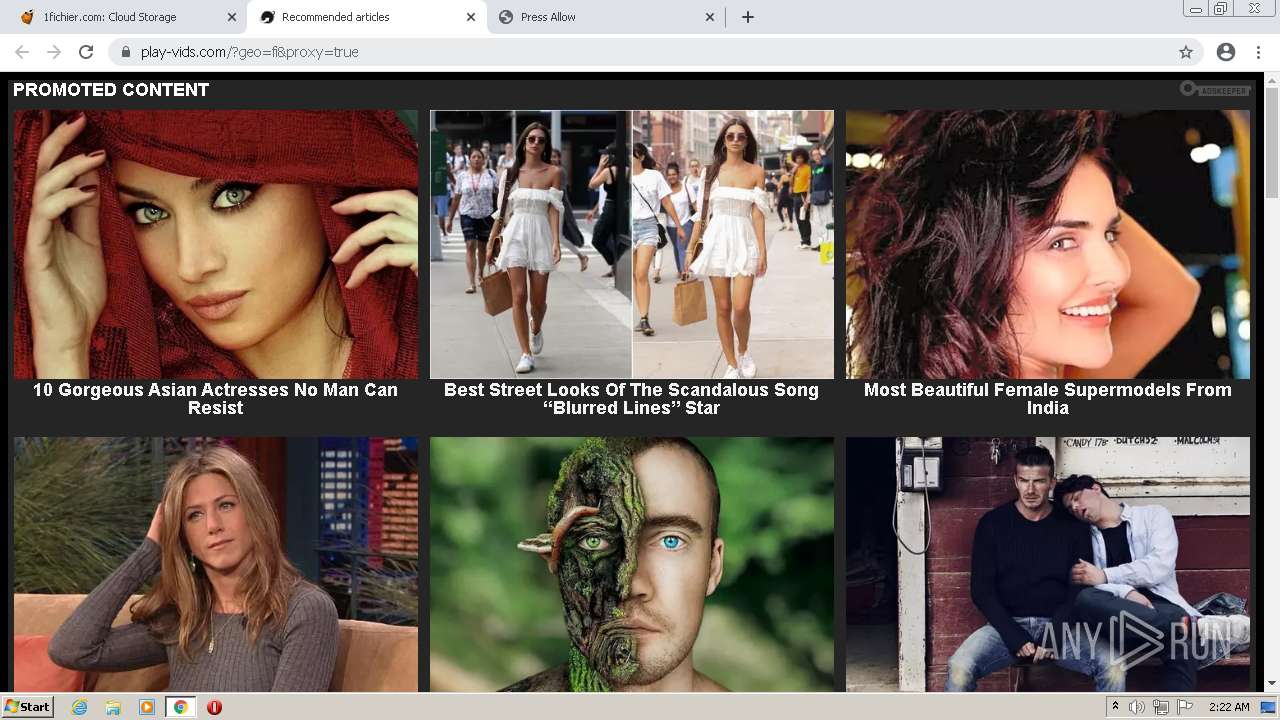The image size is (1280, 720).
Task: Close the Press Allow tab
Action: [x=710, y=17]
